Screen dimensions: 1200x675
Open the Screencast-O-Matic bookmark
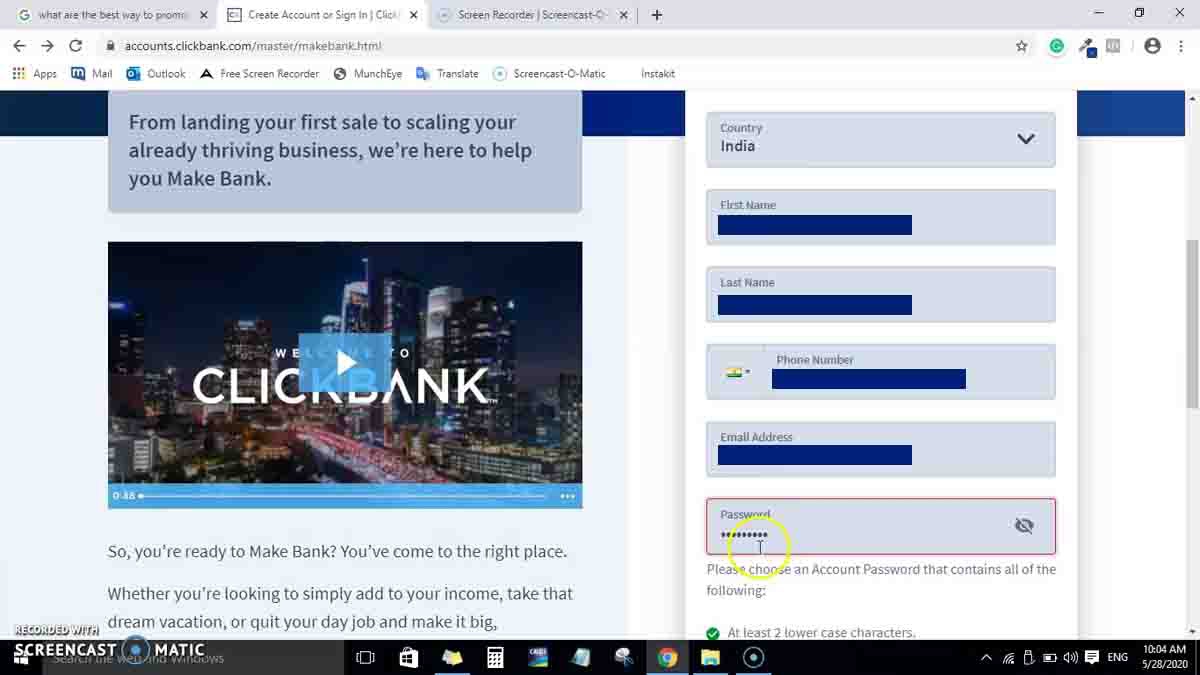click(x=549, y=74)
